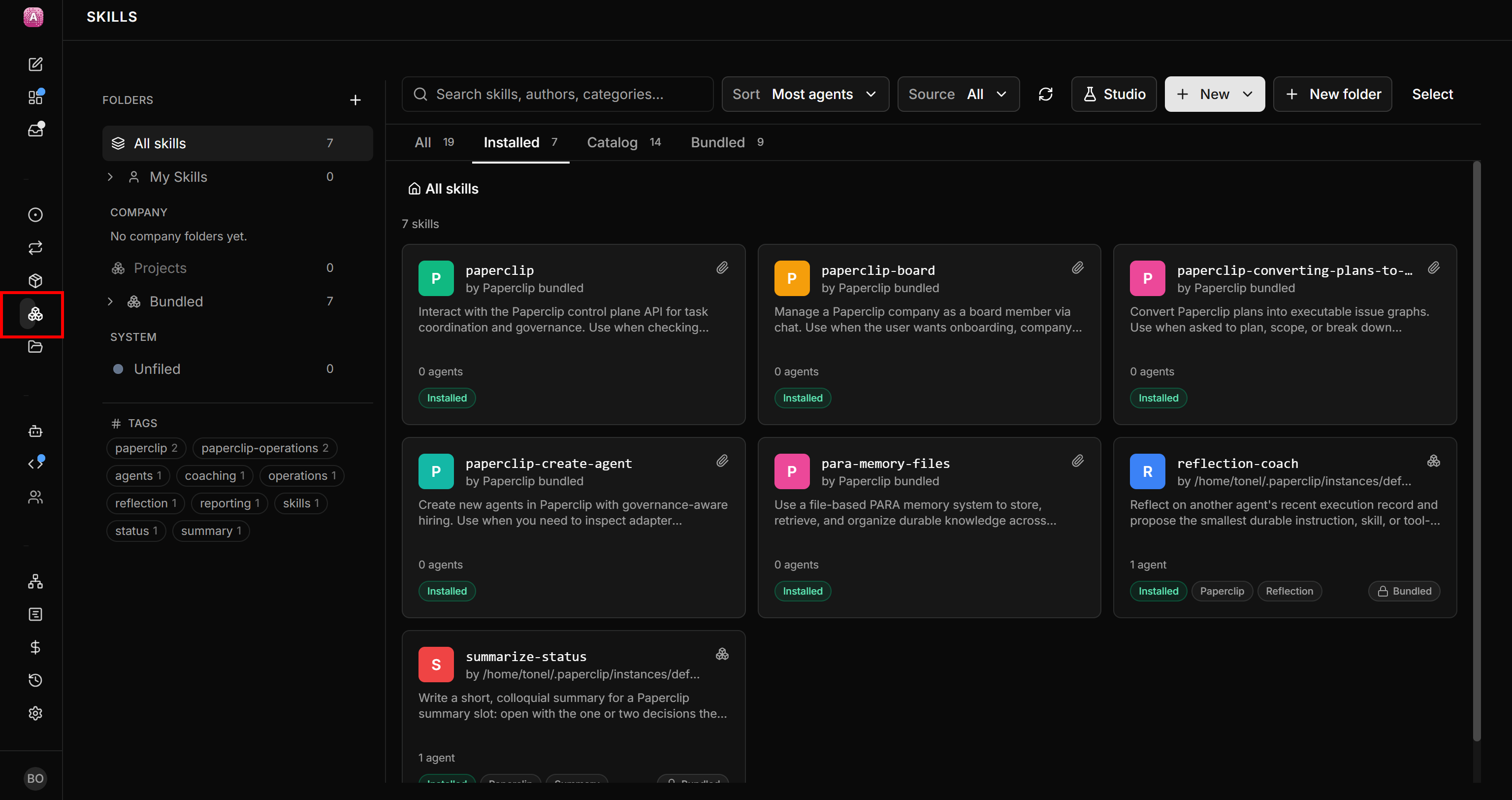Screen dimensions: 1512x800
Task: Open the Studio button
Action: [x=1114, y=94]
